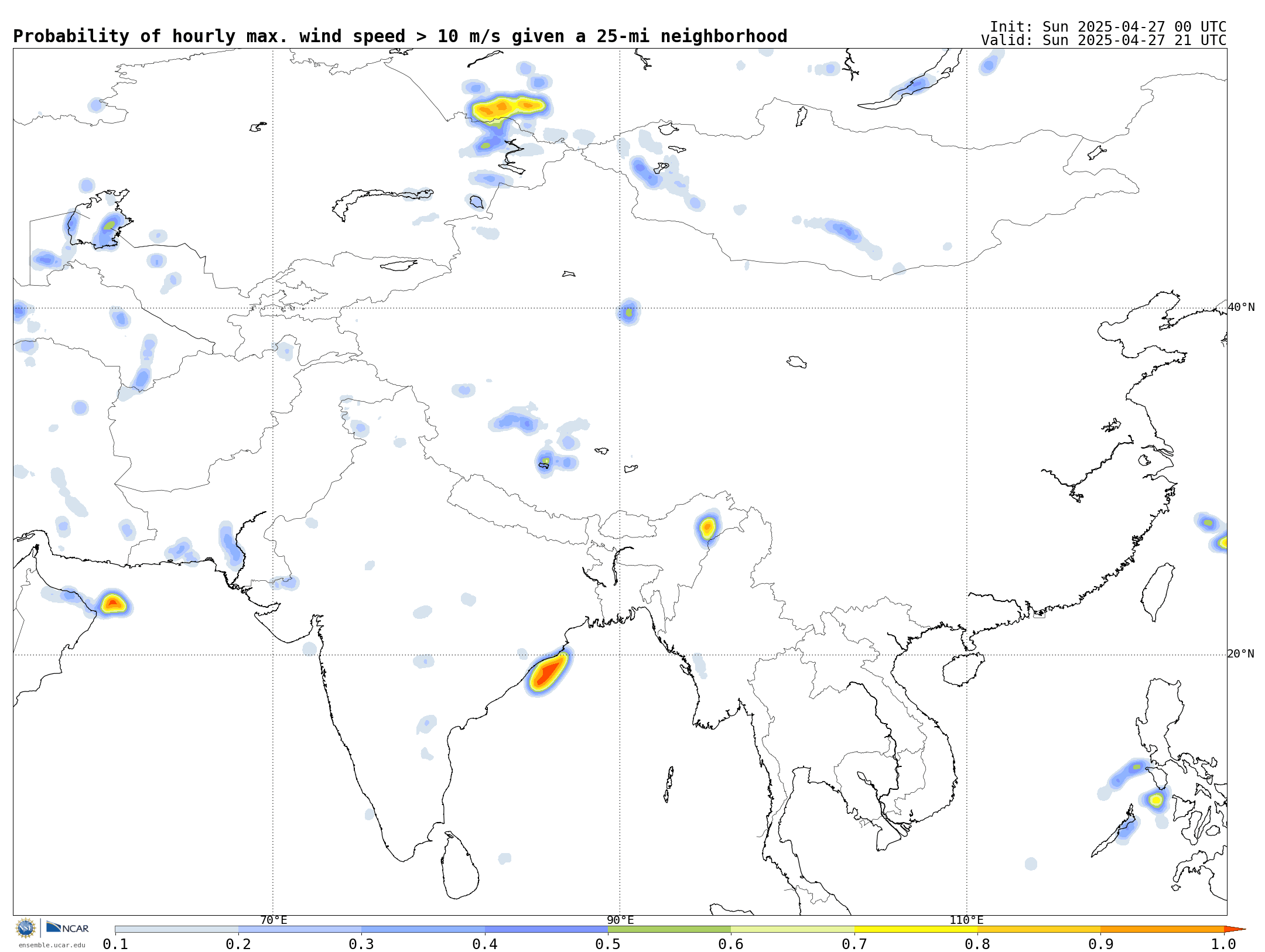
Task: Click the NCAR logo
Action: 67,927
